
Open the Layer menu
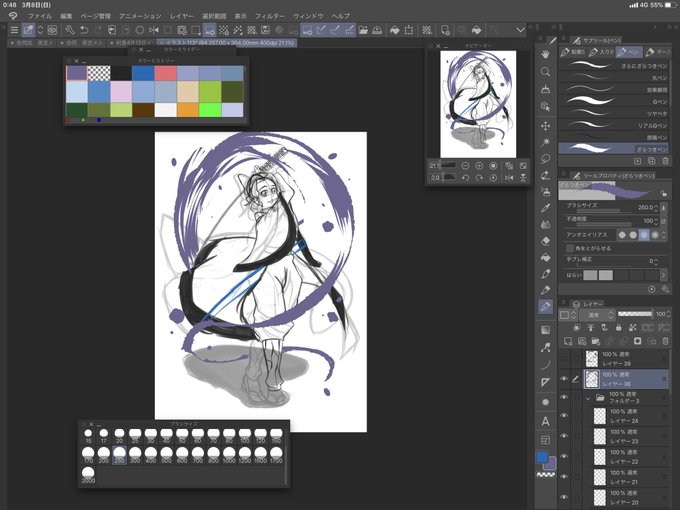pyautogui.click(x=182, y=16)
